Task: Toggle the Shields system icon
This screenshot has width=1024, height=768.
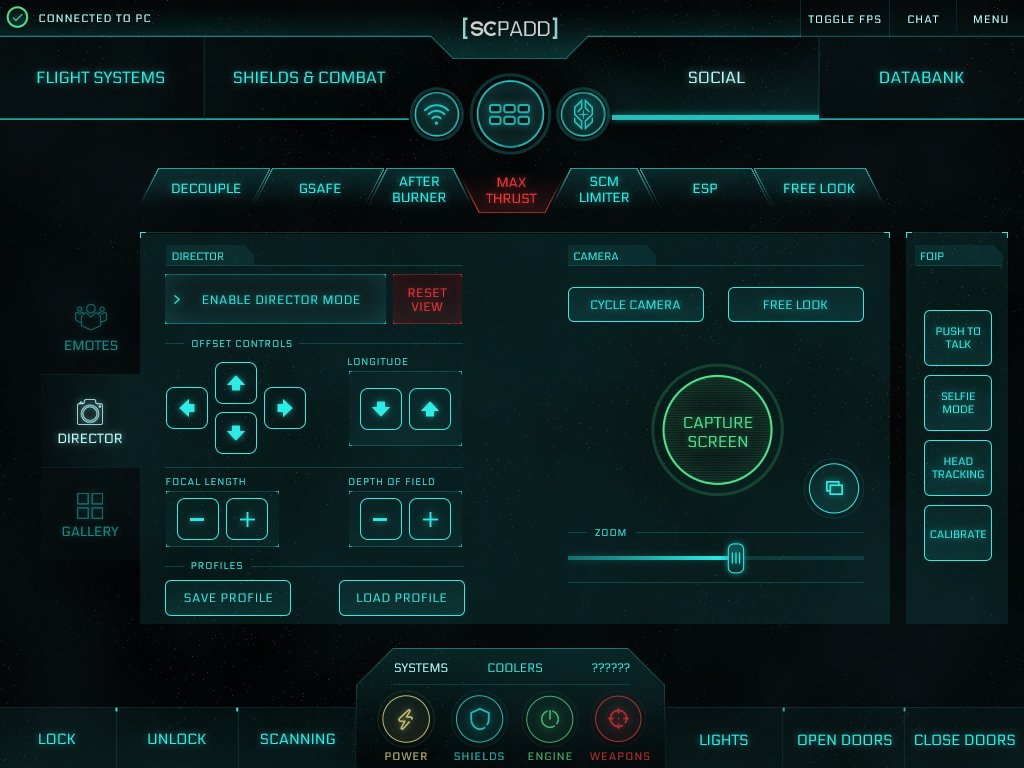Action: click(479, 719)
